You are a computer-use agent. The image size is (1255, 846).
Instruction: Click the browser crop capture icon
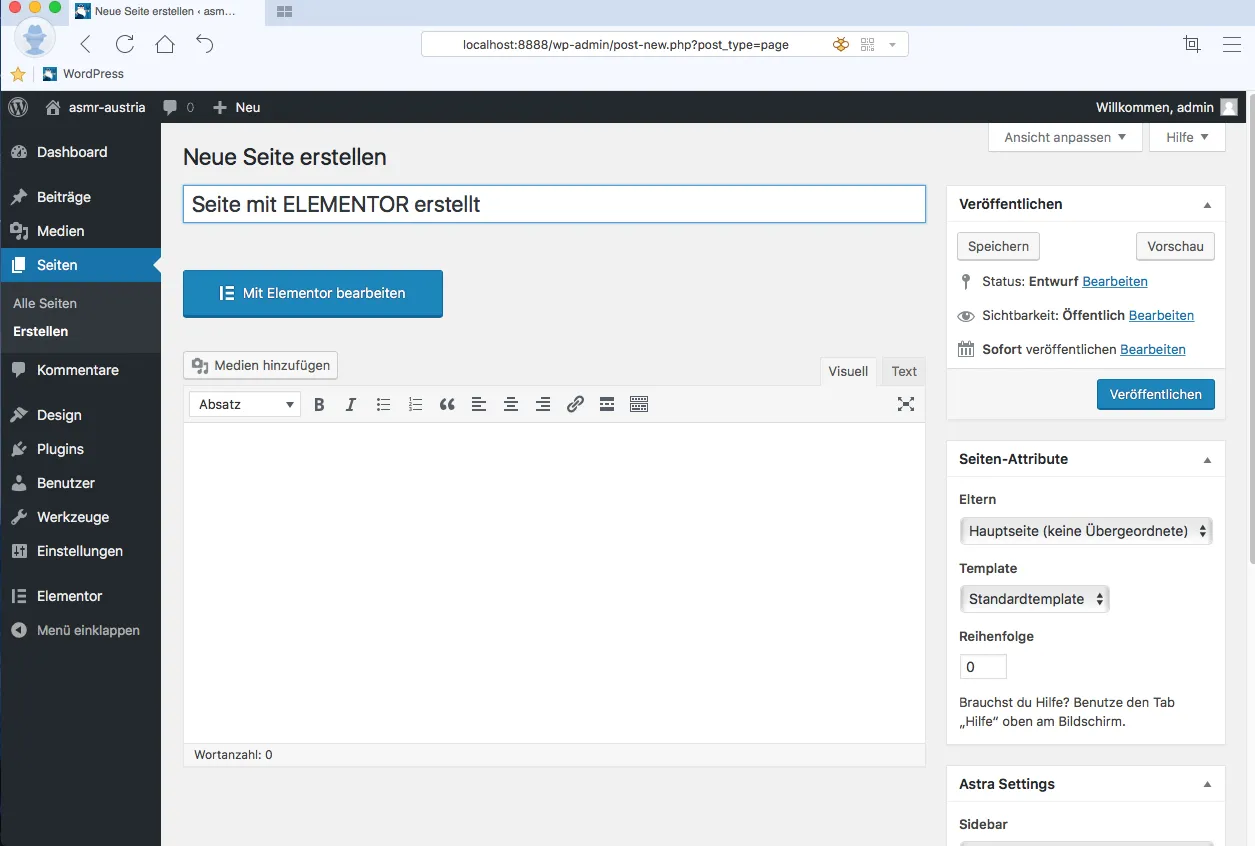tap(1191, 44)
